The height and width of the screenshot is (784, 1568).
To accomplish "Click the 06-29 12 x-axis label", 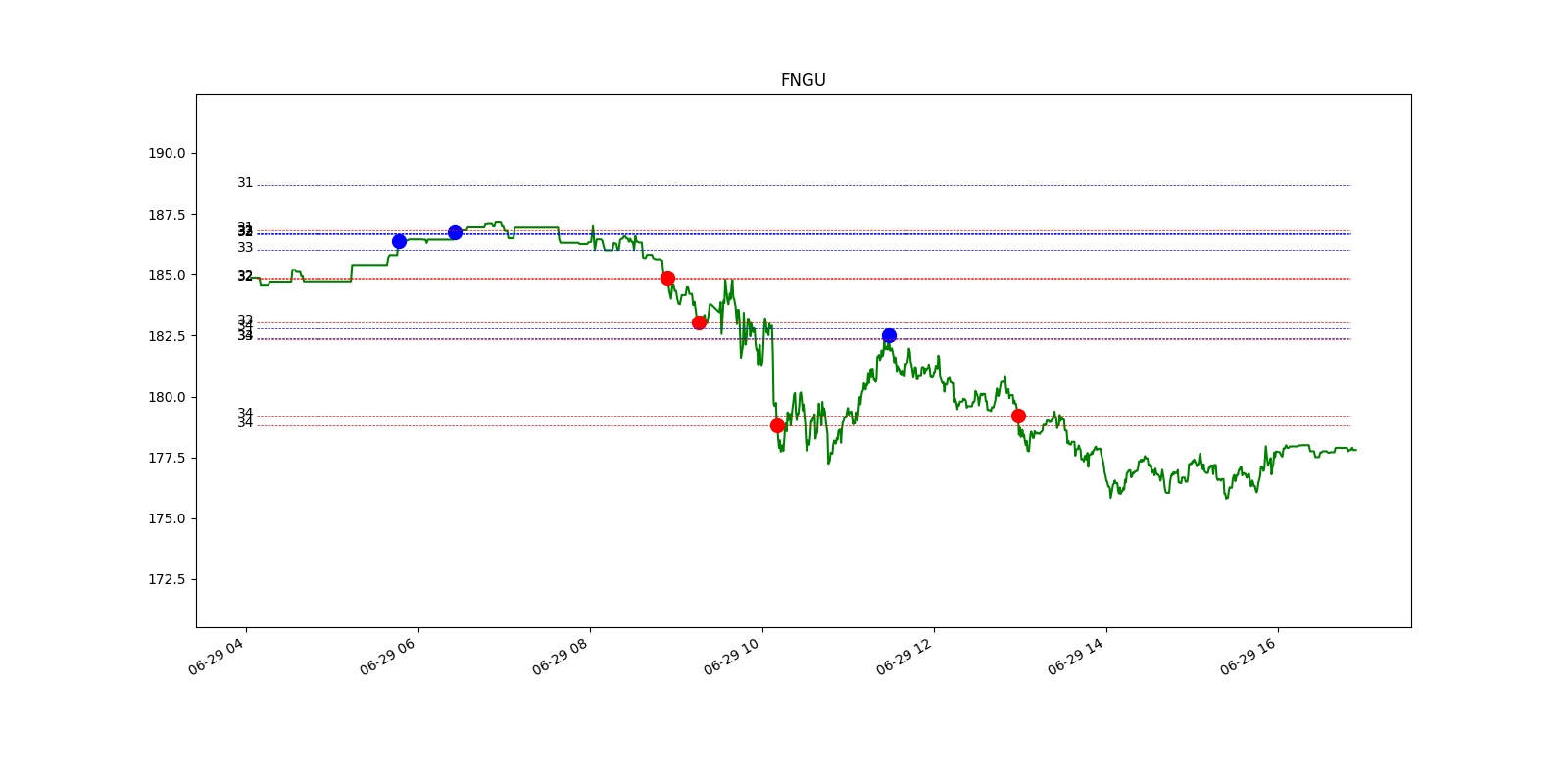I will pyautogui.click(x=904, y=657).
